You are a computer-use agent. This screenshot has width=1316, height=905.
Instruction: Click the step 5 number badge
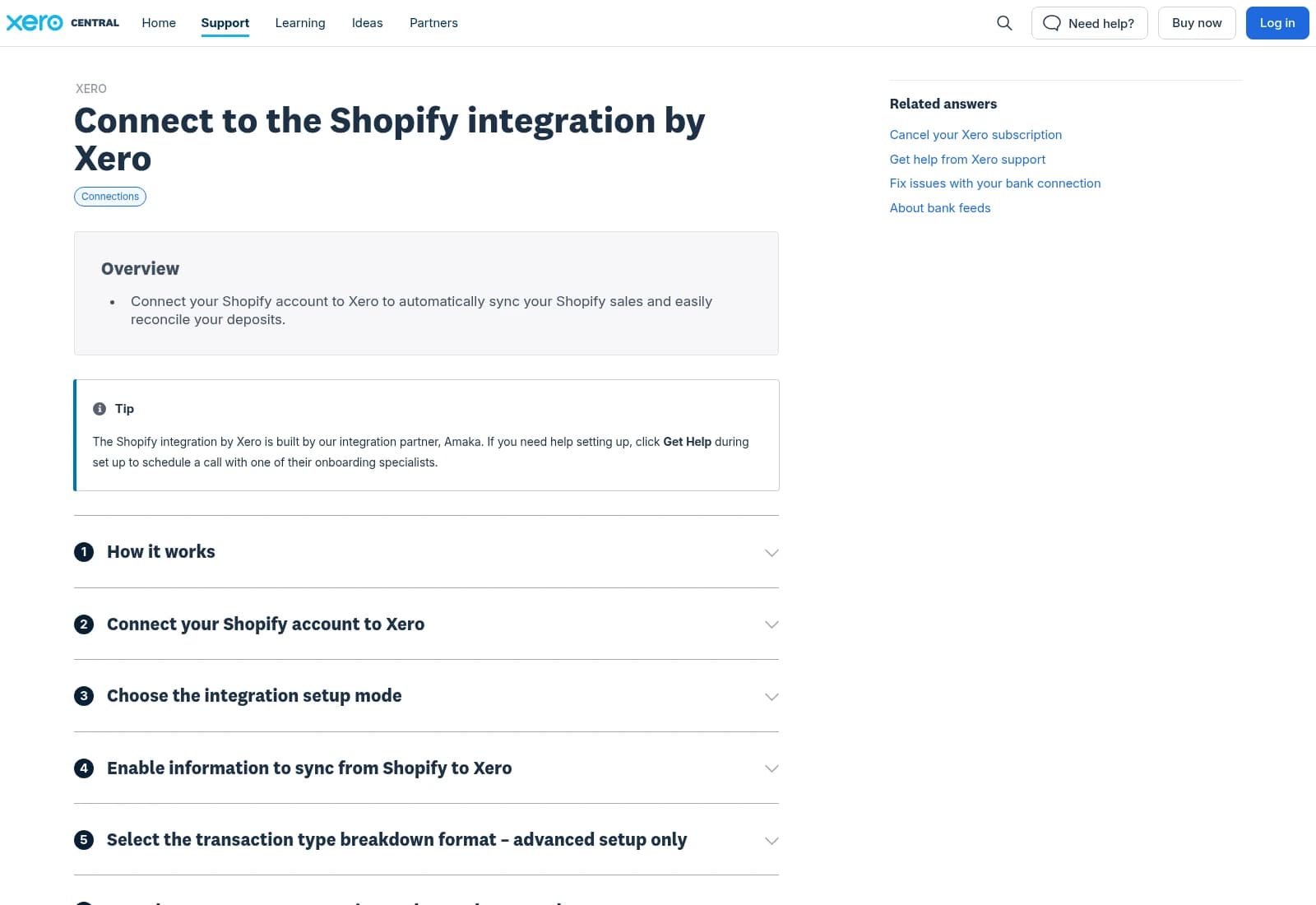pyautogui.click(x=84, y=840)
